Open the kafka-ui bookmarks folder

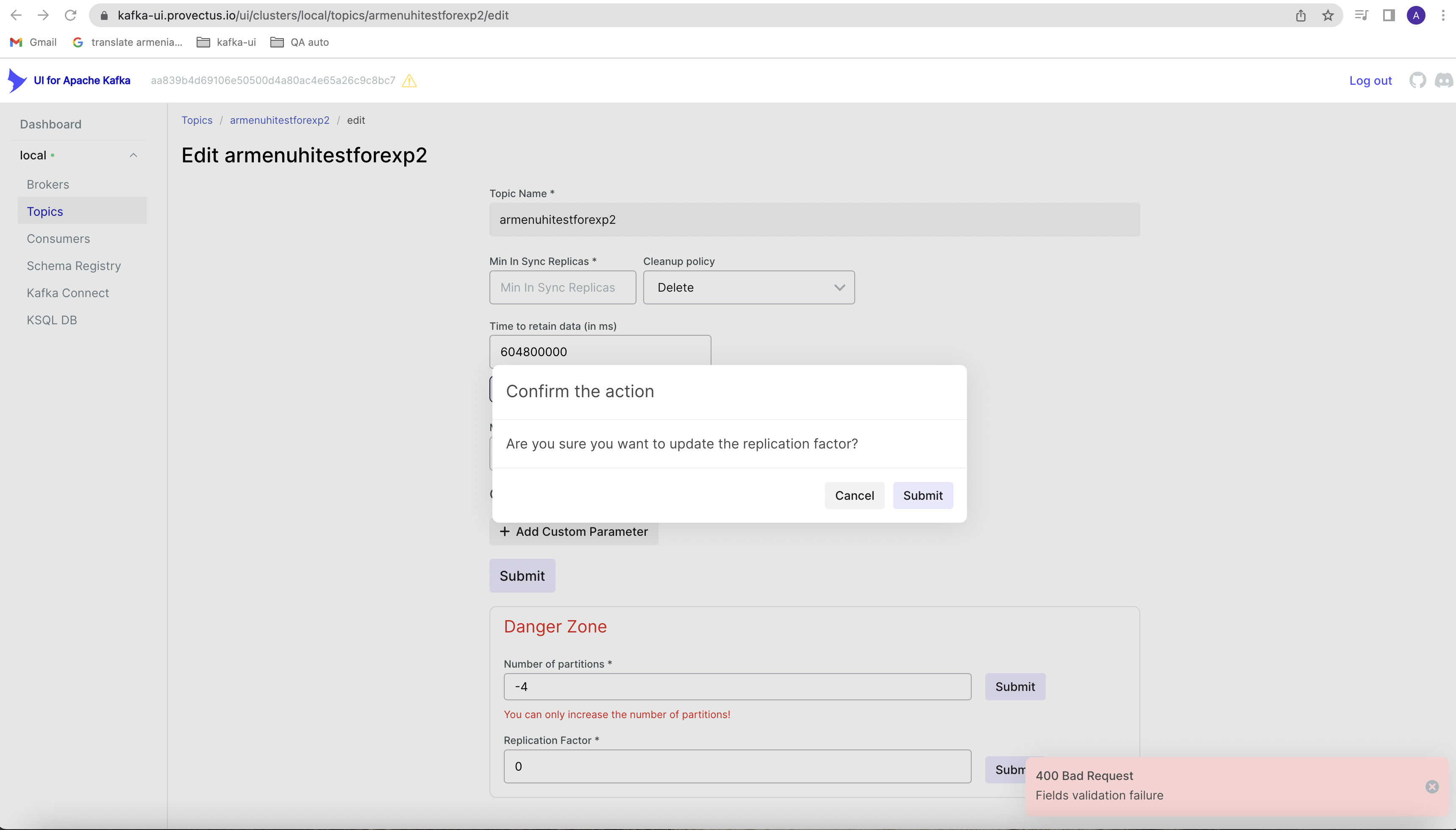point(226,42)
